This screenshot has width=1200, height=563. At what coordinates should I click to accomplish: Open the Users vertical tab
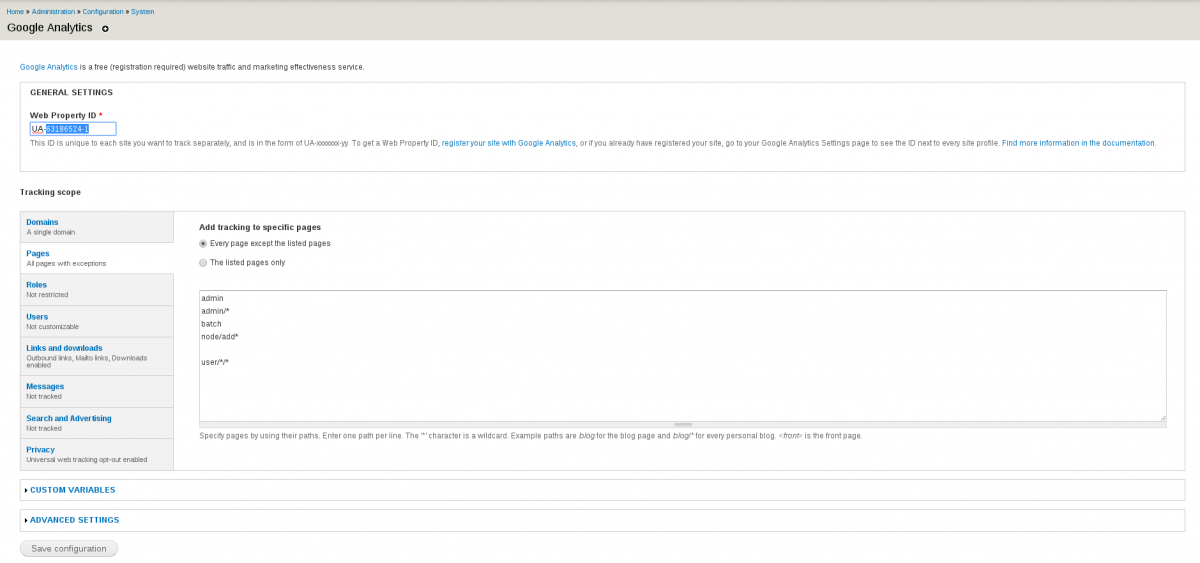[x=97, y=321]
